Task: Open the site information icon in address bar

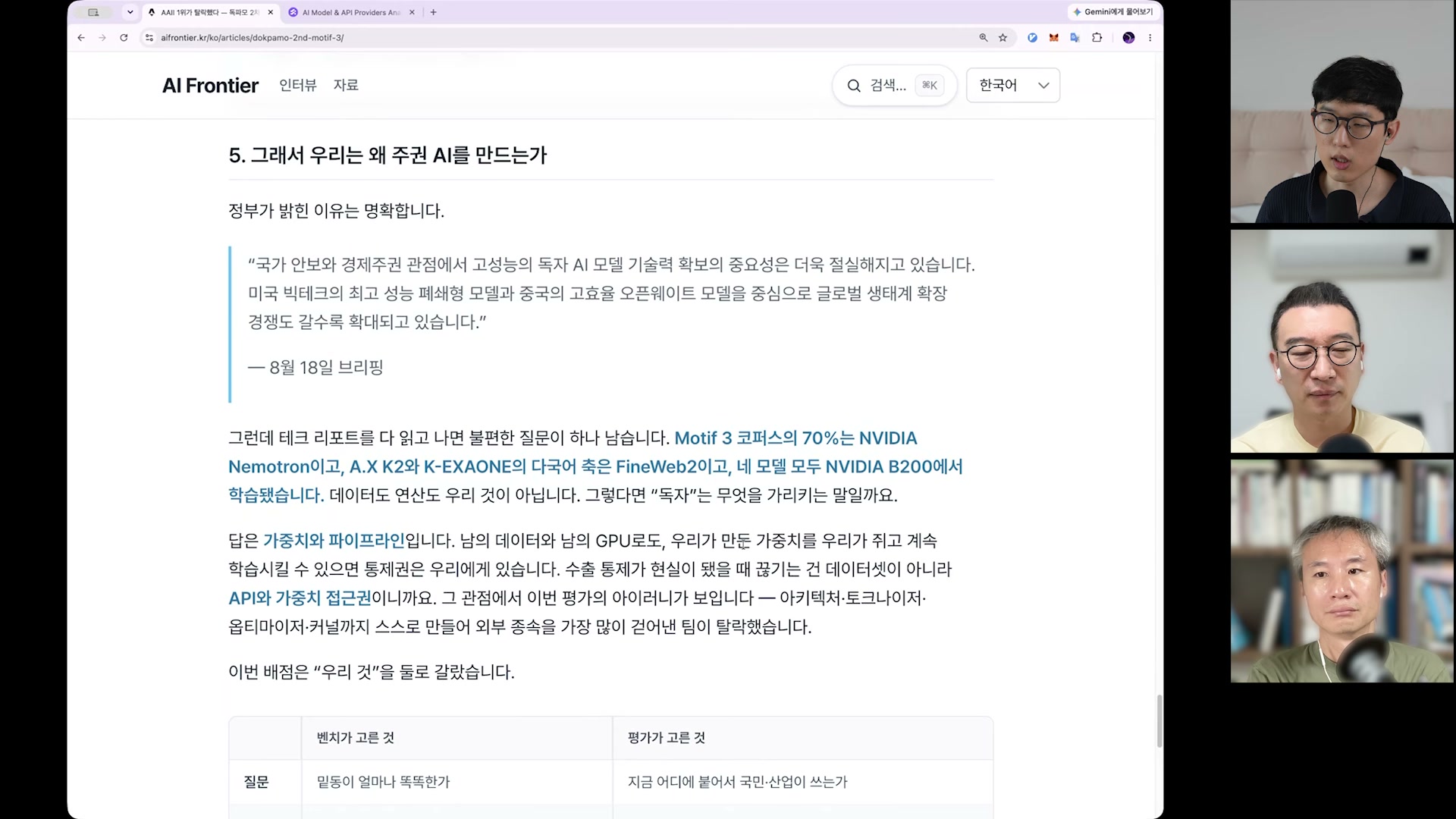Action: point(149,37)
